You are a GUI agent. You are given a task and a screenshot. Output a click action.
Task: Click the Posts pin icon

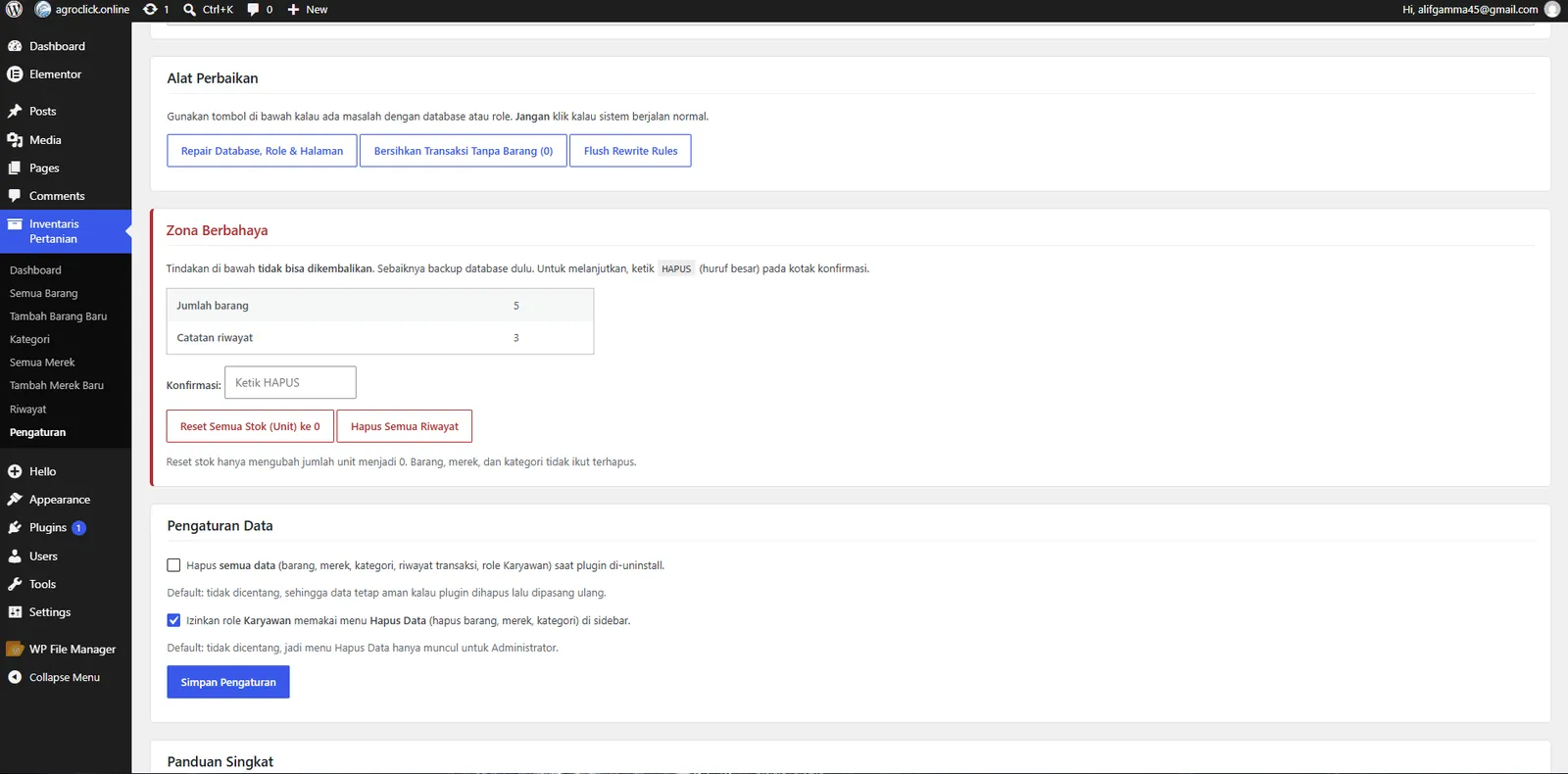15,112
